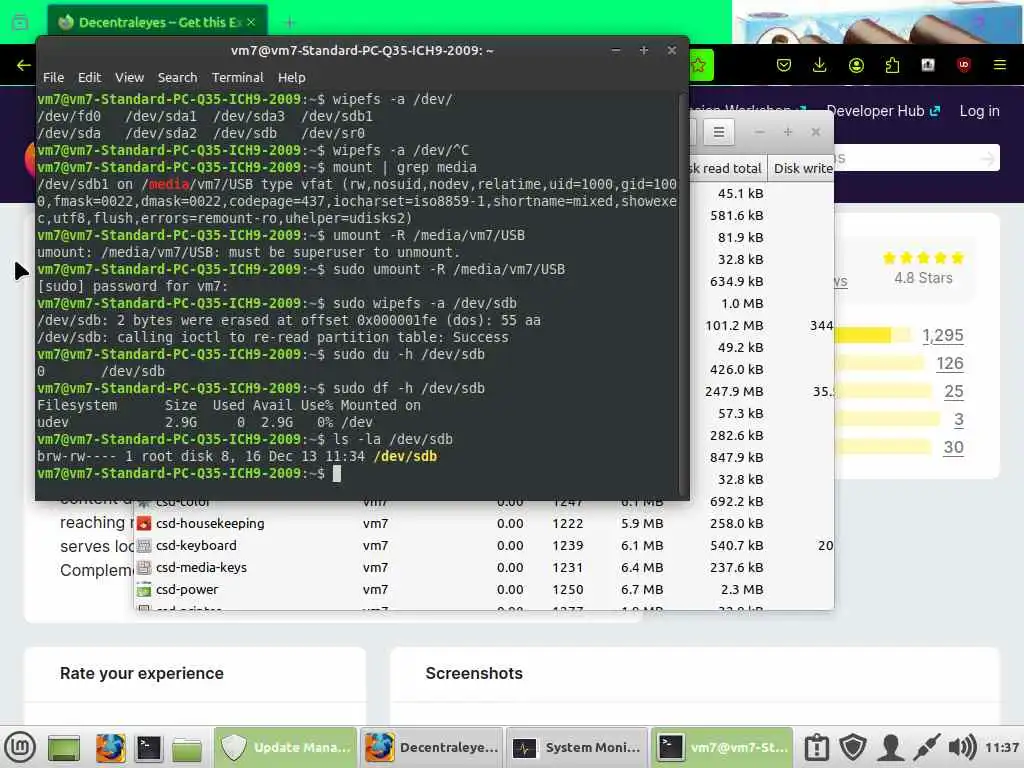
Task: Switch to System Monitor taskbar window
Action: (x=577, y=747)
